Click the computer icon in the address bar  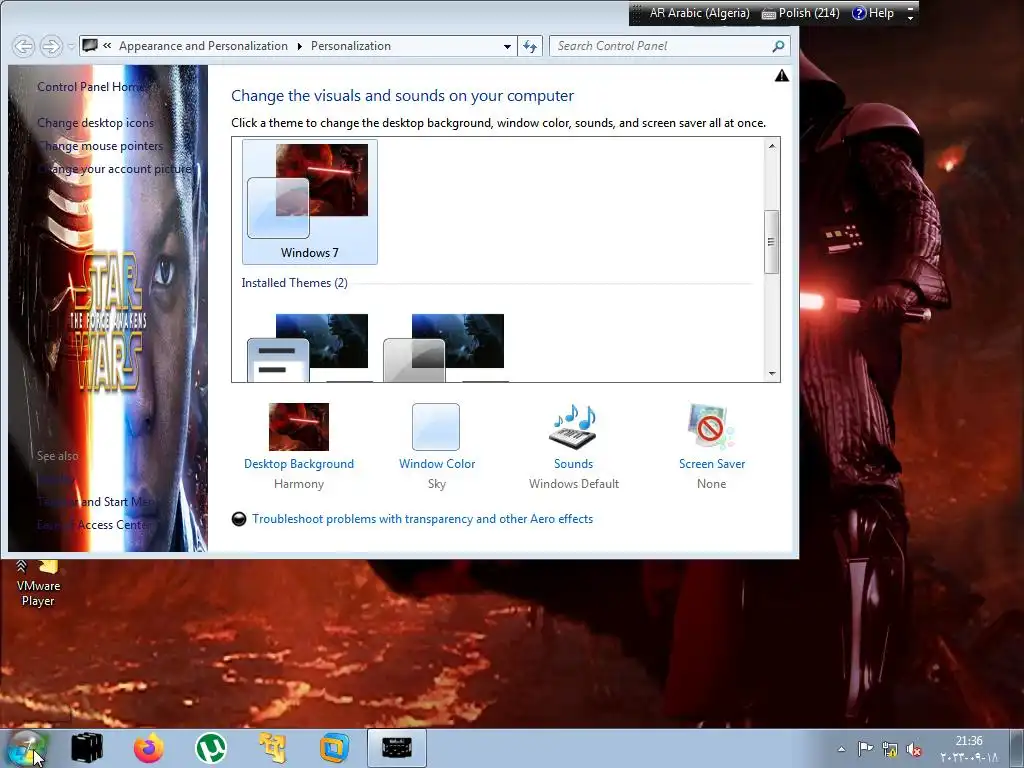pyautogui.click(x=90, y=46)
